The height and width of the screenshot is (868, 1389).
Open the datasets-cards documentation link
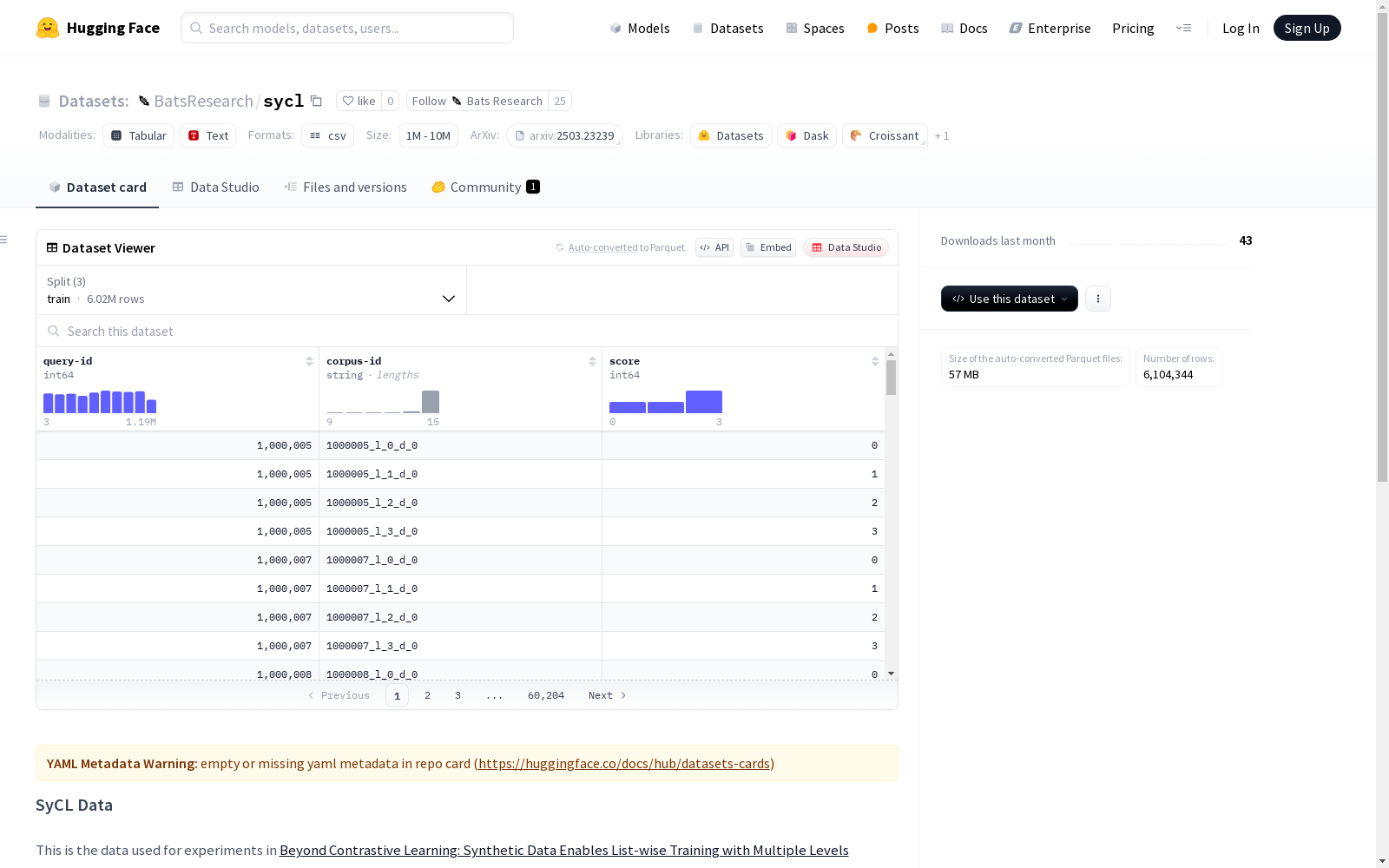(624, 764)
